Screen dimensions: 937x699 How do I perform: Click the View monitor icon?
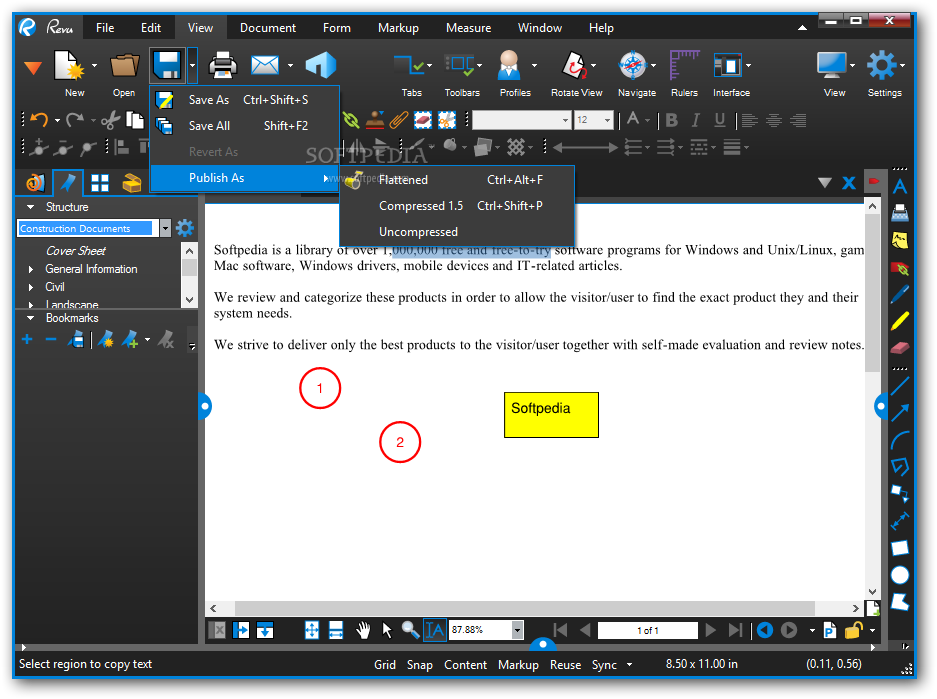[x=832, y=65]
